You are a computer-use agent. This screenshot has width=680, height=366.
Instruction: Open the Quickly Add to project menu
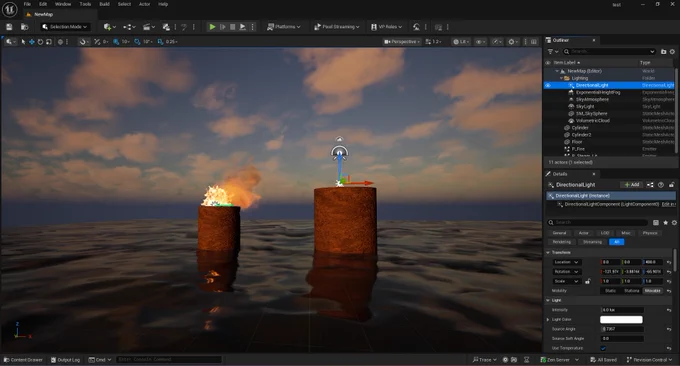(x=109, y=27)
